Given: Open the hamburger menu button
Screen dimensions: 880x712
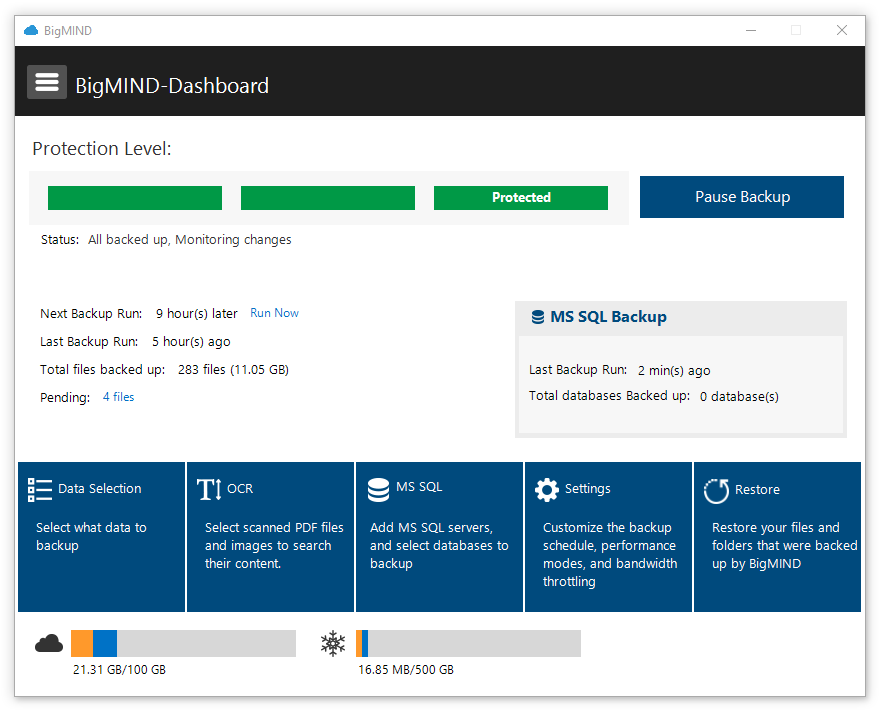Looking at the screenshot, I should 47,82.
